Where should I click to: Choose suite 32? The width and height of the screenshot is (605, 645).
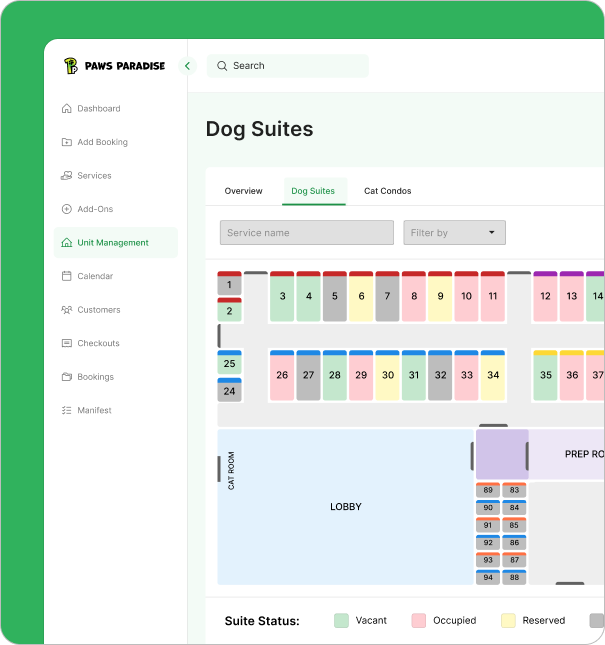tap(440, 375)
